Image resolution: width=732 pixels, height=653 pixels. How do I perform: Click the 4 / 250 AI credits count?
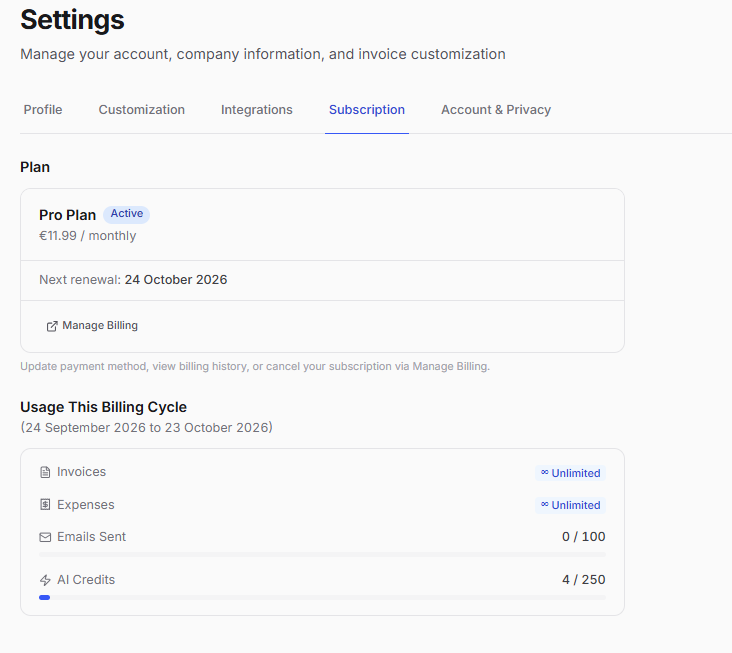click(584, 580)
